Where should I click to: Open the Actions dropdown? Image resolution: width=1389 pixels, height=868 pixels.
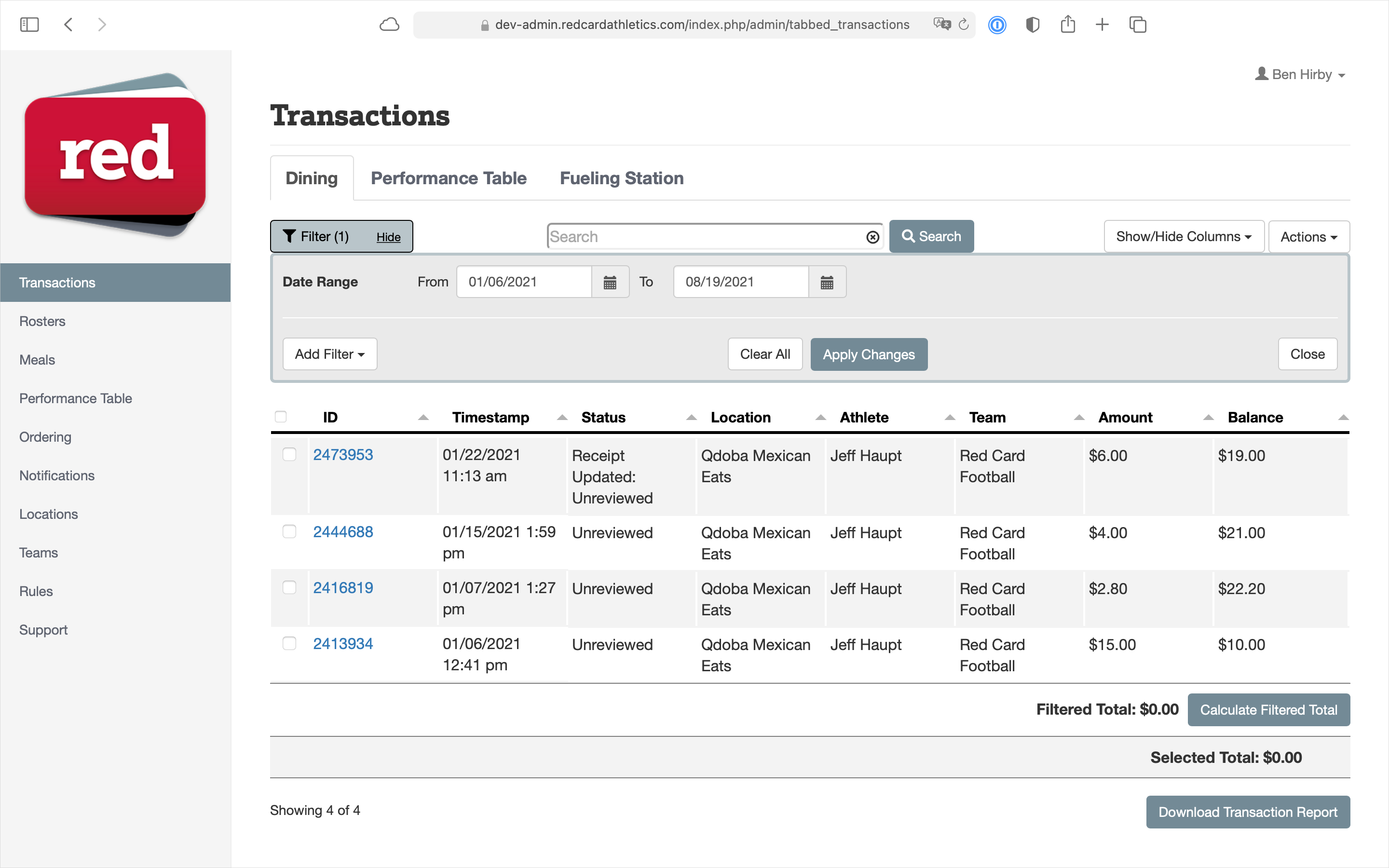[1309, 236]
